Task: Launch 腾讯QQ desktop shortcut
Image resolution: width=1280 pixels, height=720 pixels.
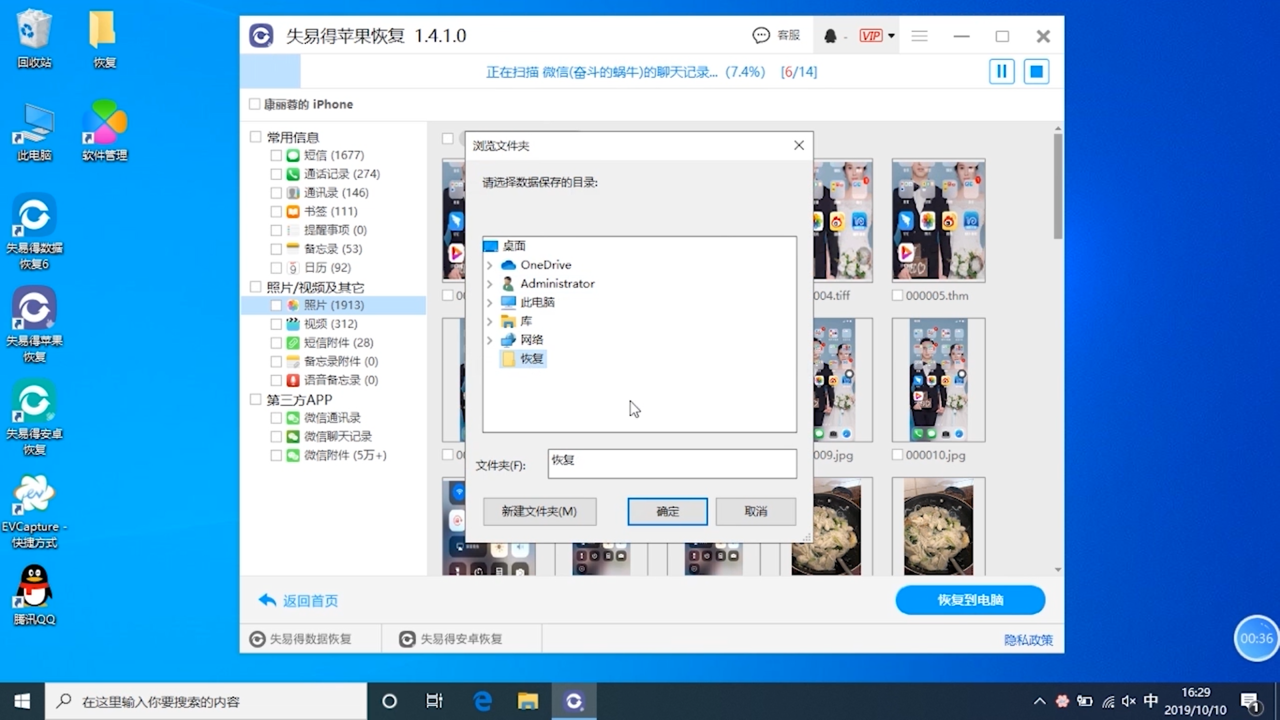Action: [34, 596]
